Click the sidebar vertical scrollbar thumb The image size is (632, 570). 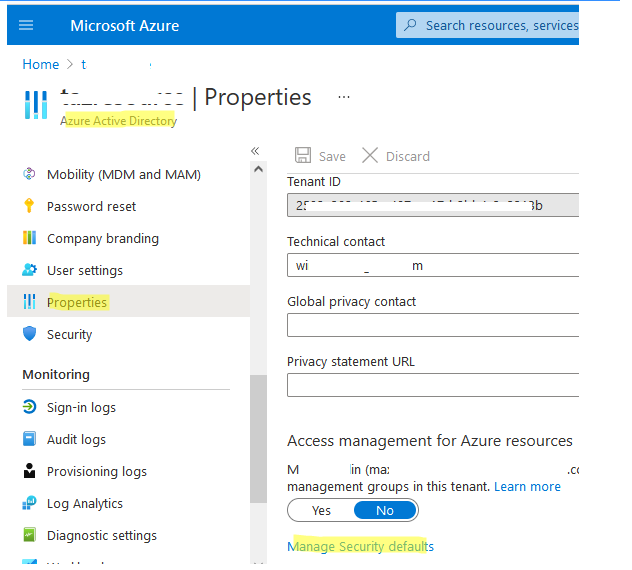[x=258, y=439]
